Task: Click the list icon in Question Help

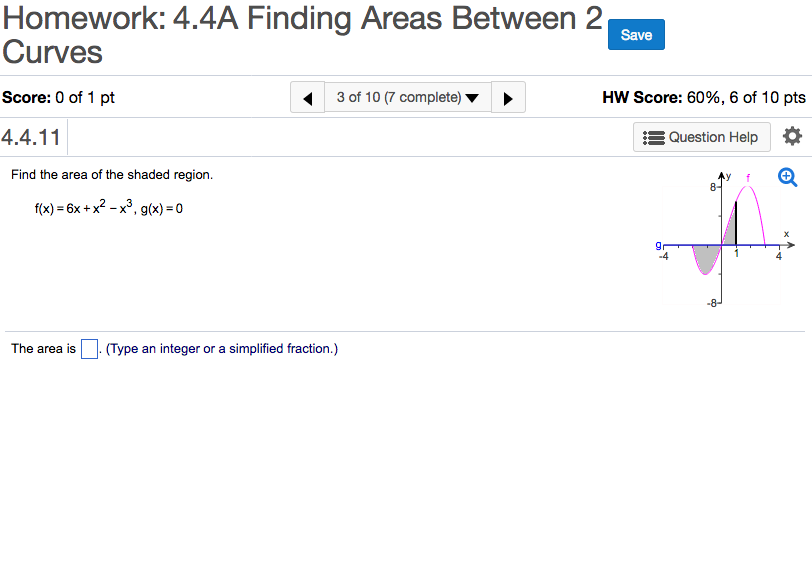Action: (x=654, y=137)
